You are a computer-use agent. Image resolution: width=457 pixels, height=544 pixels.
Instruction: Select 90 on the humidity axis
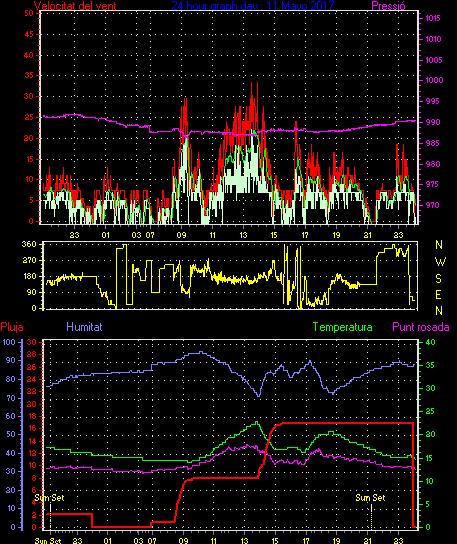point(11,360)
